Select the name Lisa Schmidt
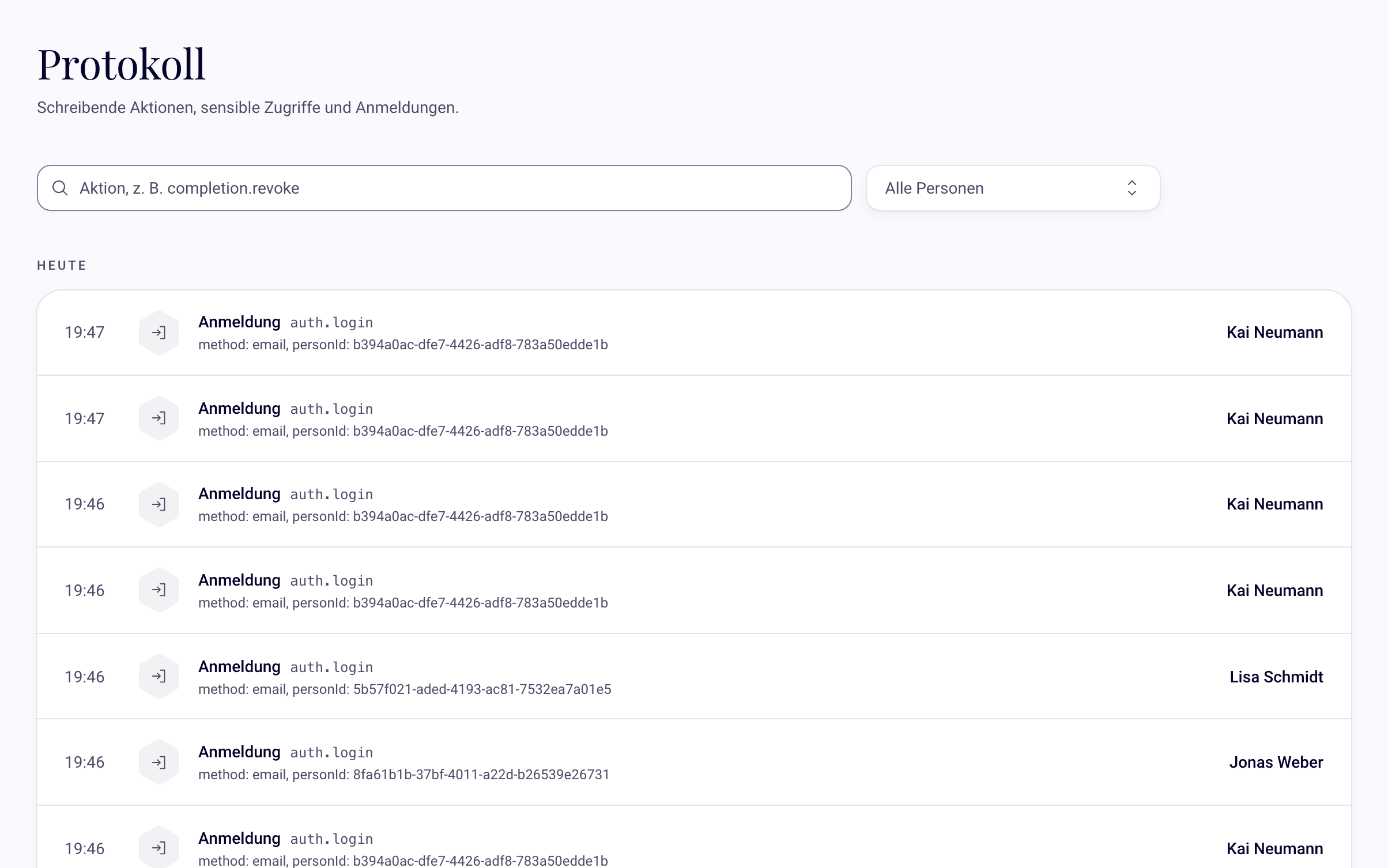This screenshot has width=1388, height=868. coord(1276,677)
